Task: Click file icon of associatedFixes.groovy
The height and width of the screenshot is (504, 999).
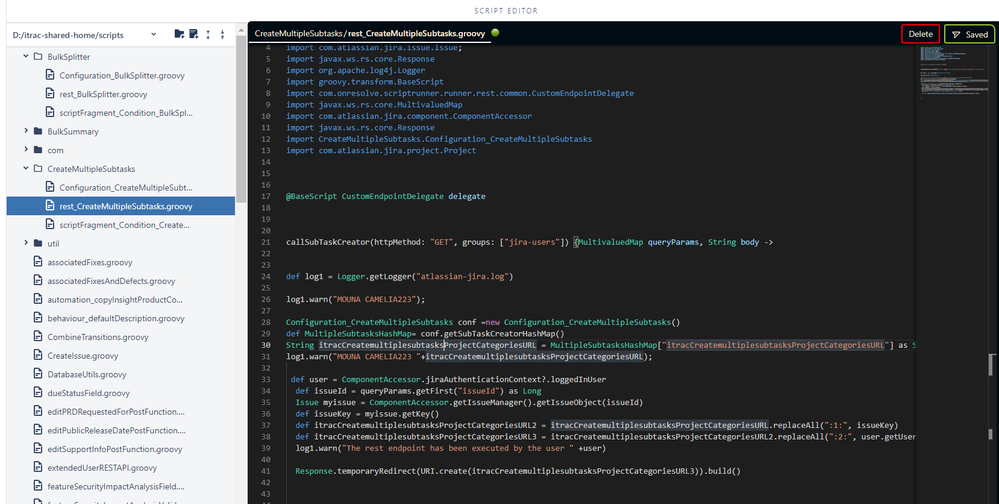Action: 38,262
